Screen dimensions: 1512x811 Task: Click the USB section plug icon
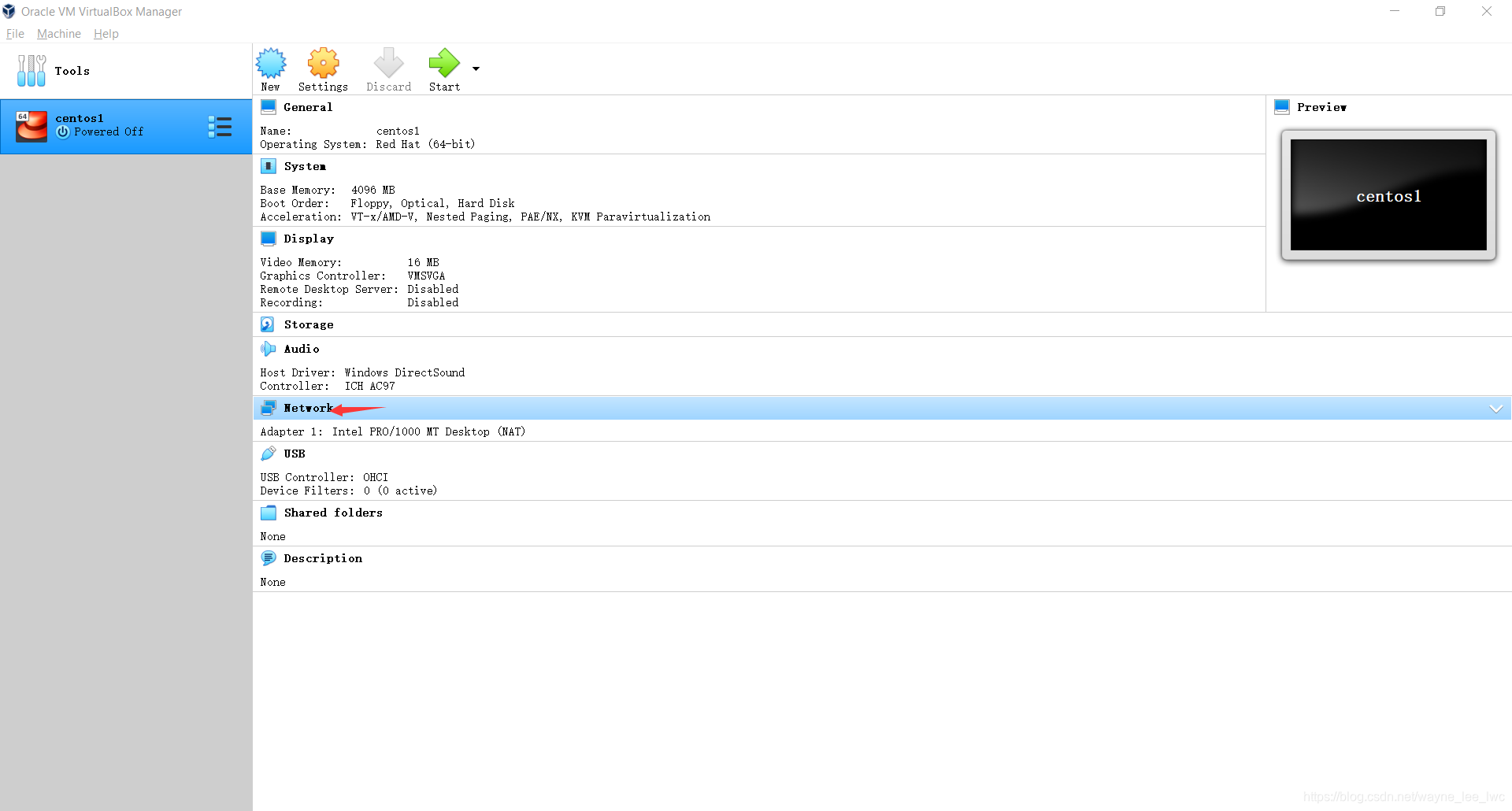(269, 454)
